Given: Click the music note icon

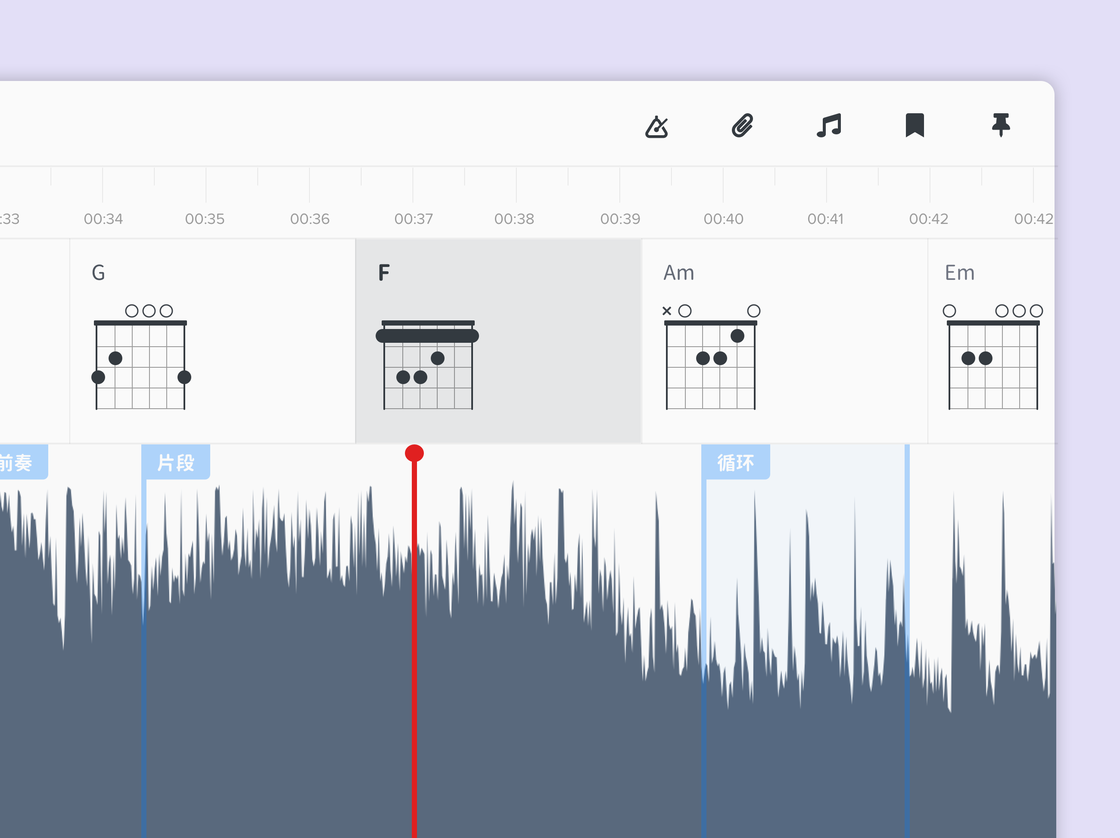Looking at the screenshot, I should [x=828, y=126].
